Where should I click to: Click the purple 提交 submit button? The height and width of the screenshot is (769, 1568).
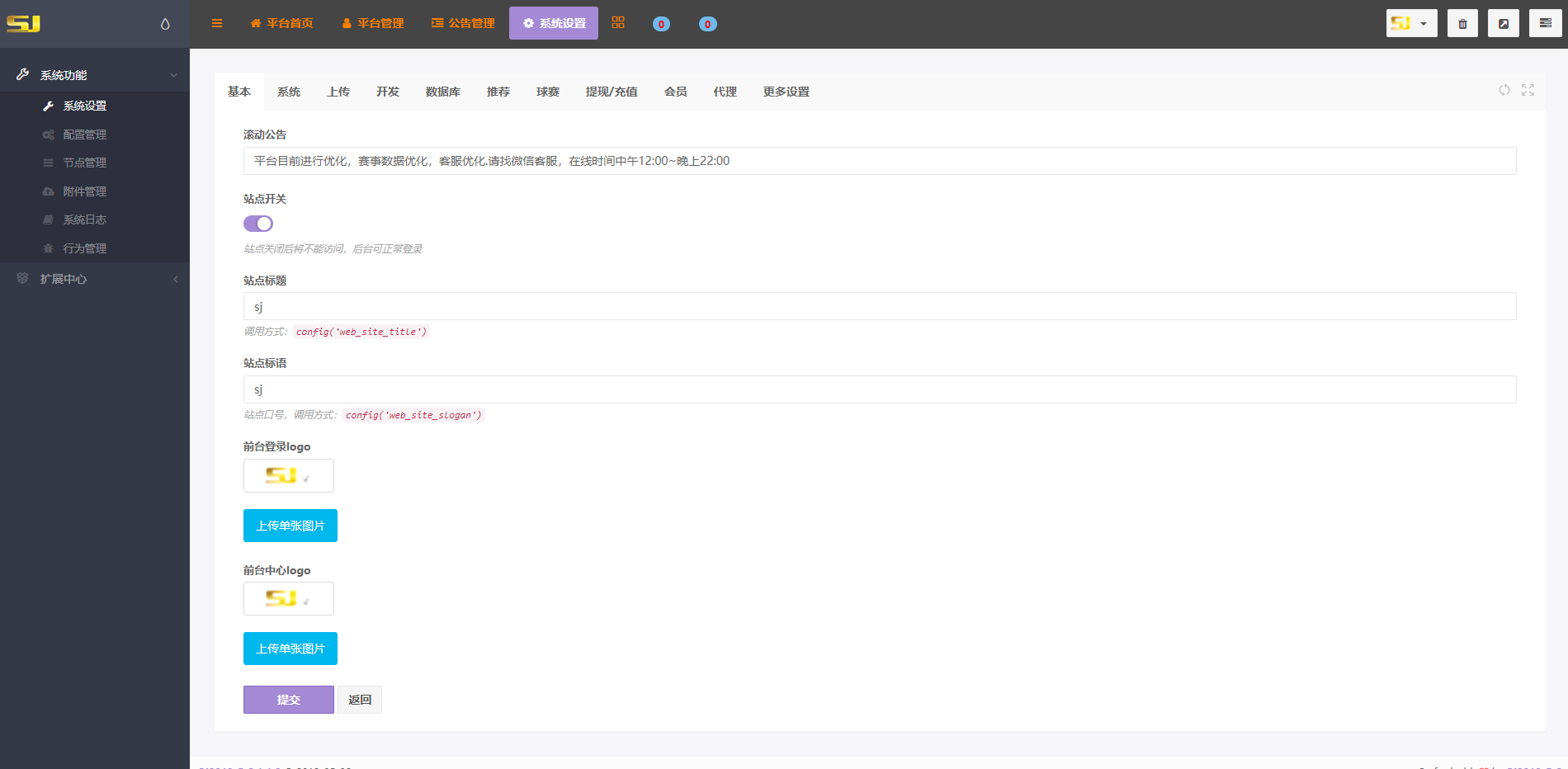(x=288, y=699)
